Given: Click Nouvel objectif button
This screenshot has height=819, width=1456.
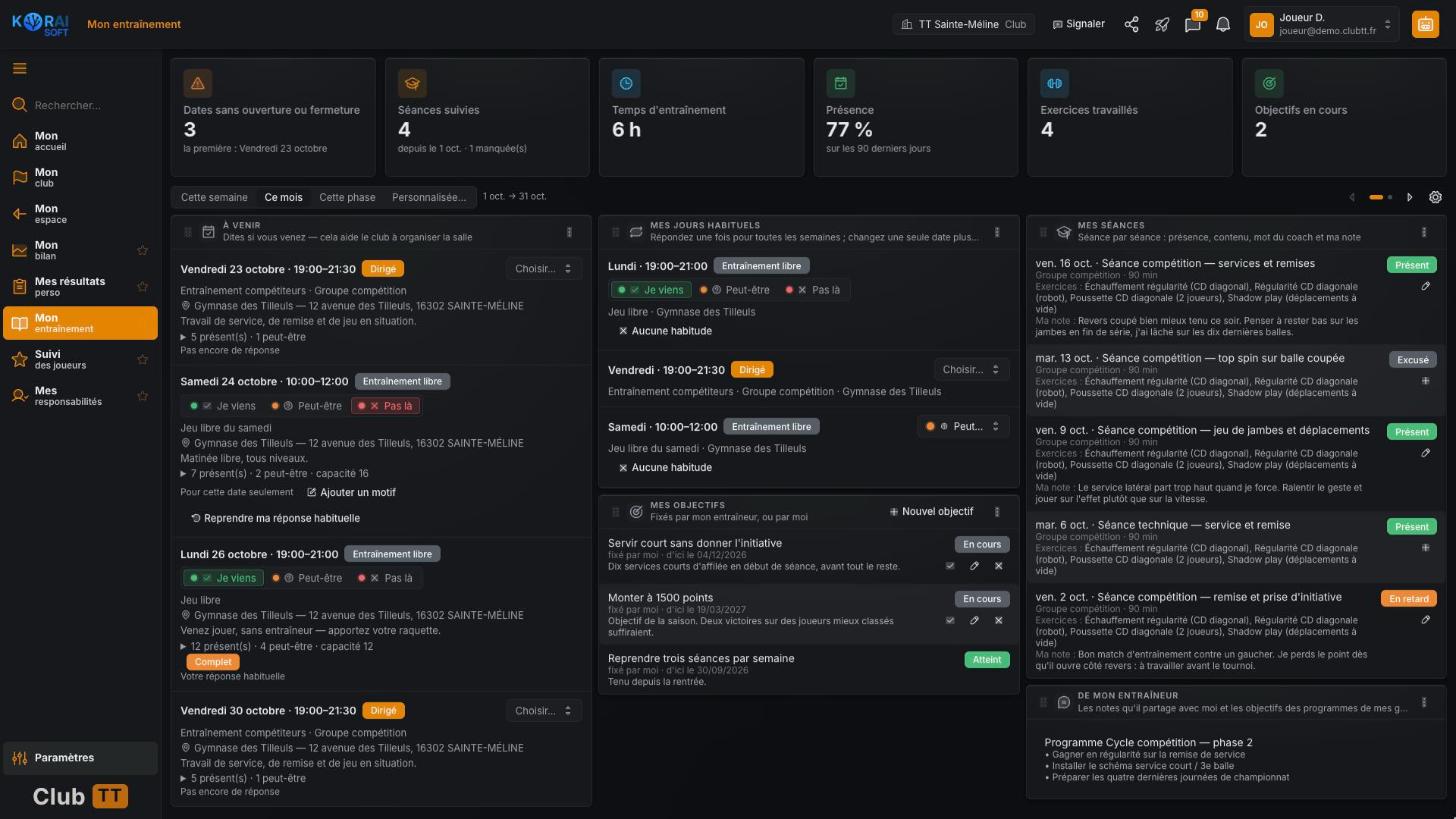Looking at the screenshot, I should [931, 512].
